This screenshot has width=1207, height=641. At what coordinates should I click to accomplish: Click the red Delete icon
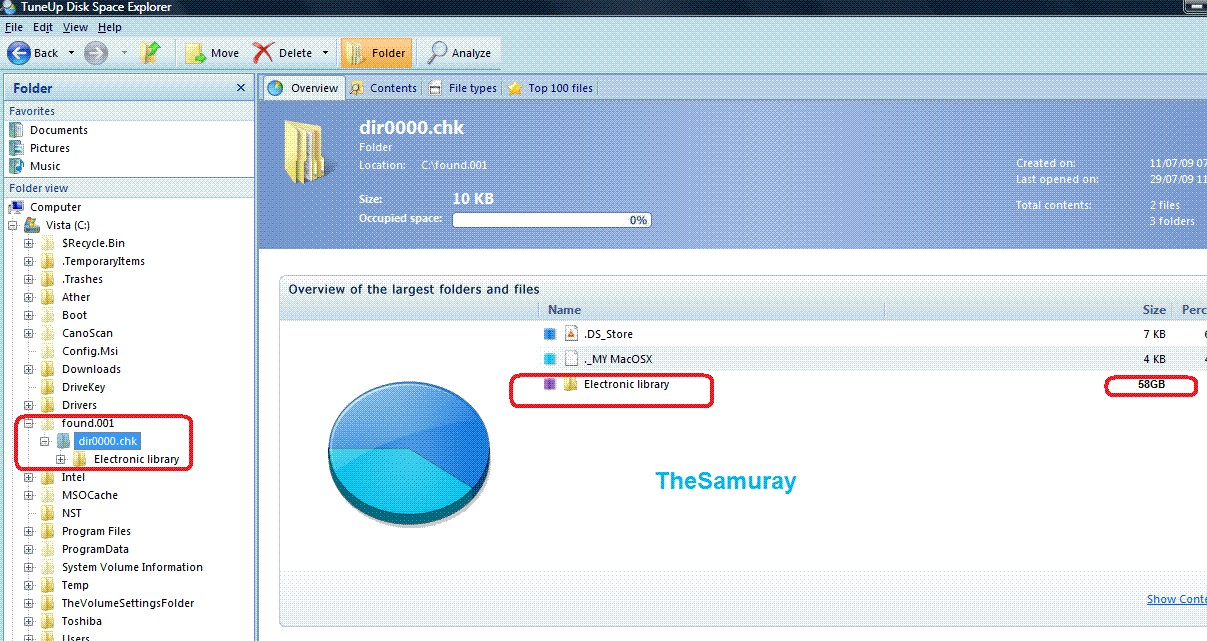tap(263, 53)
